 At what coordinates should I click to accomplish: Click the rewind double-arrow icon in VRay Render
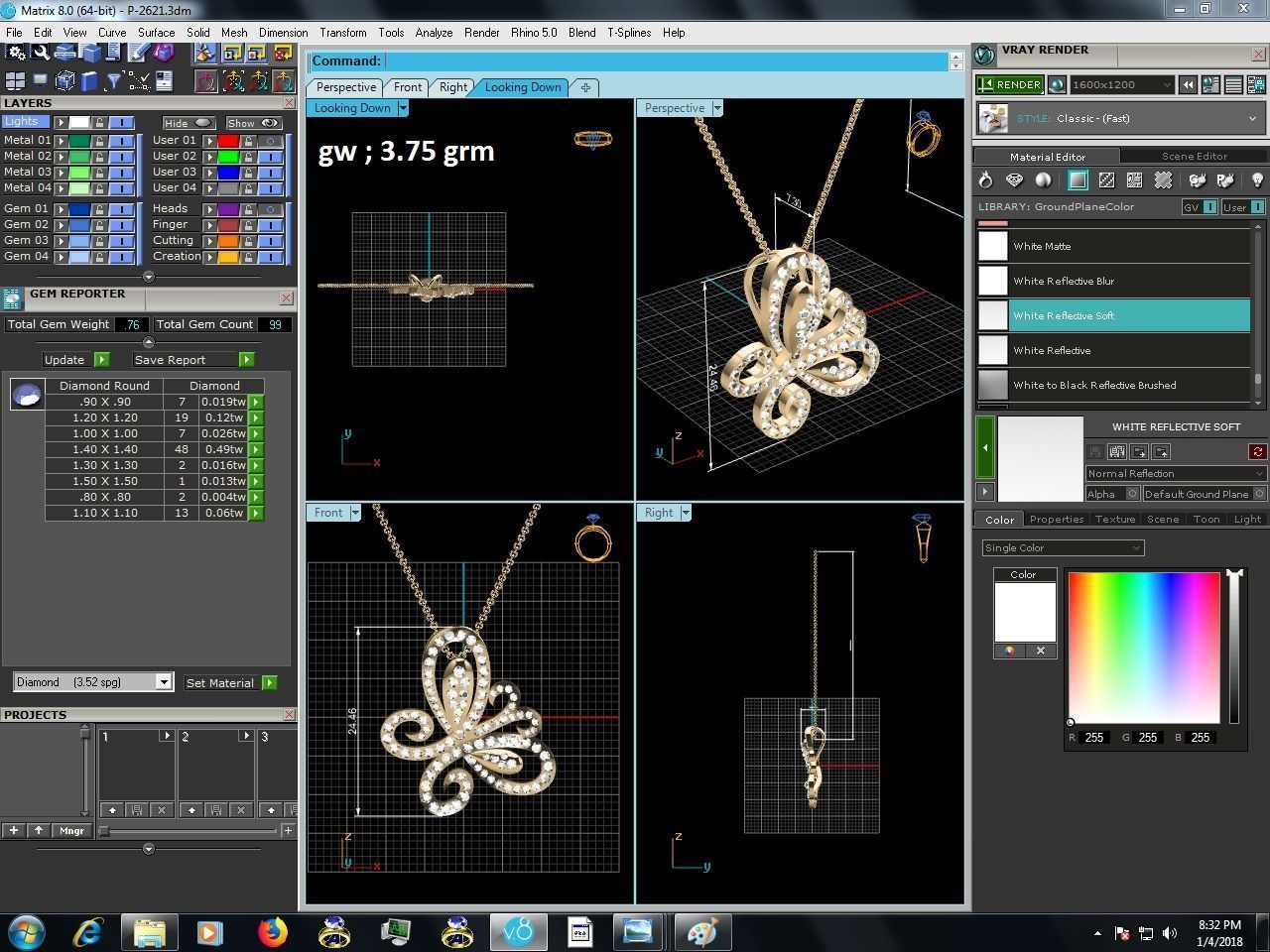click(x=1189, y=85)
